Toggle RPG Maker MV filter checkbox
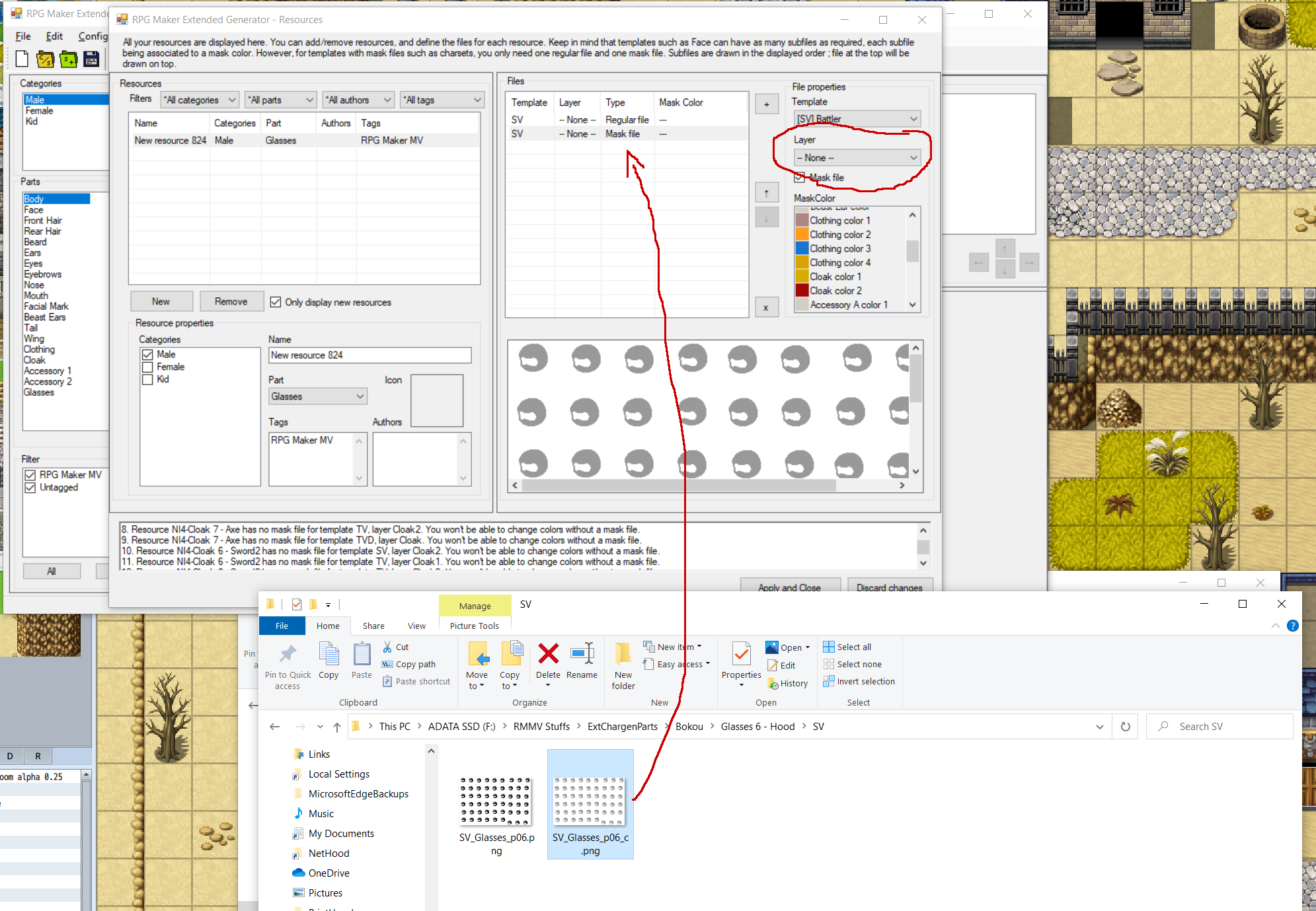The width and height of the screenshot is (1316, 911). pos(30,475)
